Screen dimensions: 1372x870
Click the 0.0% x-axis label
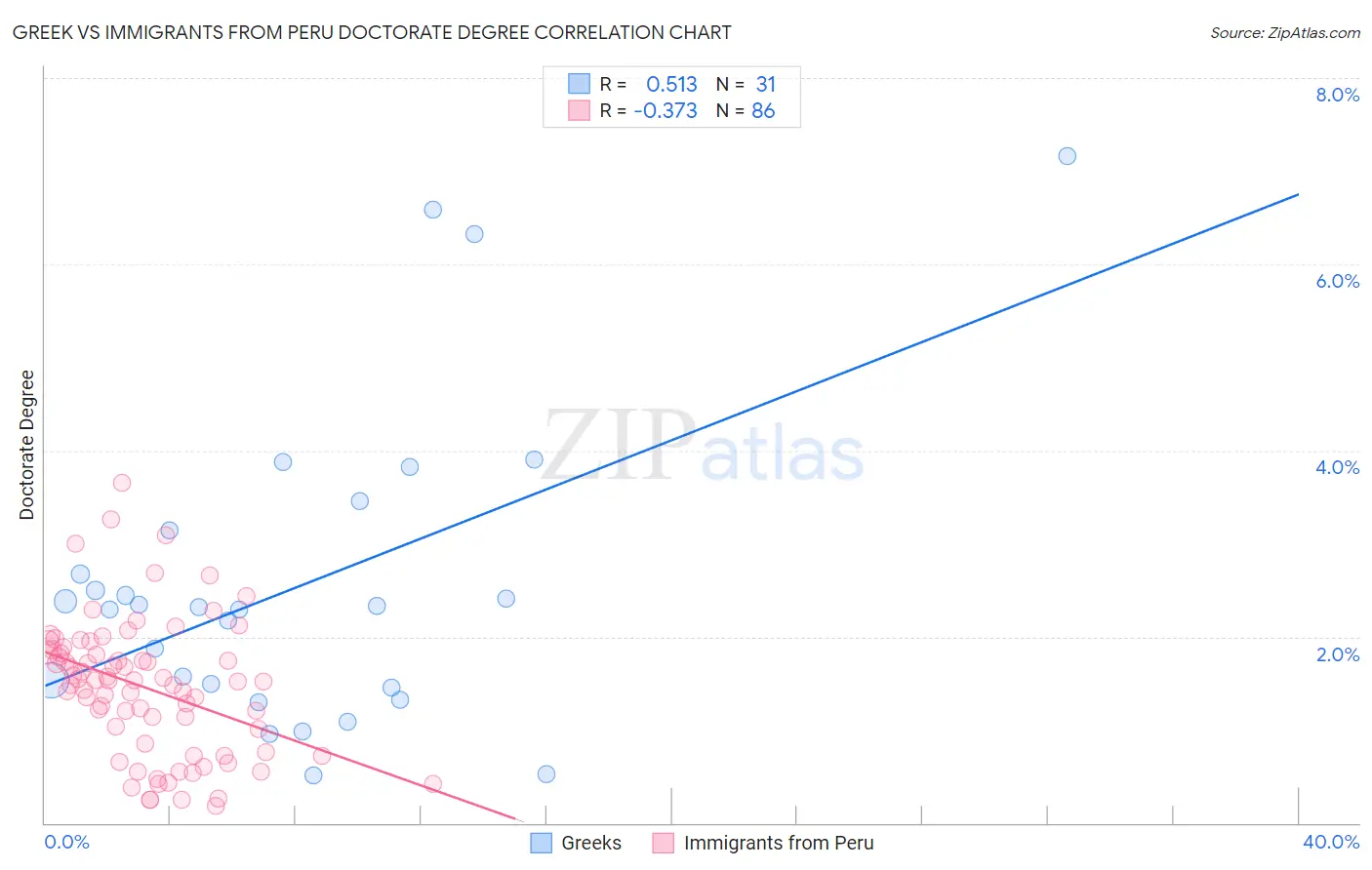point(66,842)
